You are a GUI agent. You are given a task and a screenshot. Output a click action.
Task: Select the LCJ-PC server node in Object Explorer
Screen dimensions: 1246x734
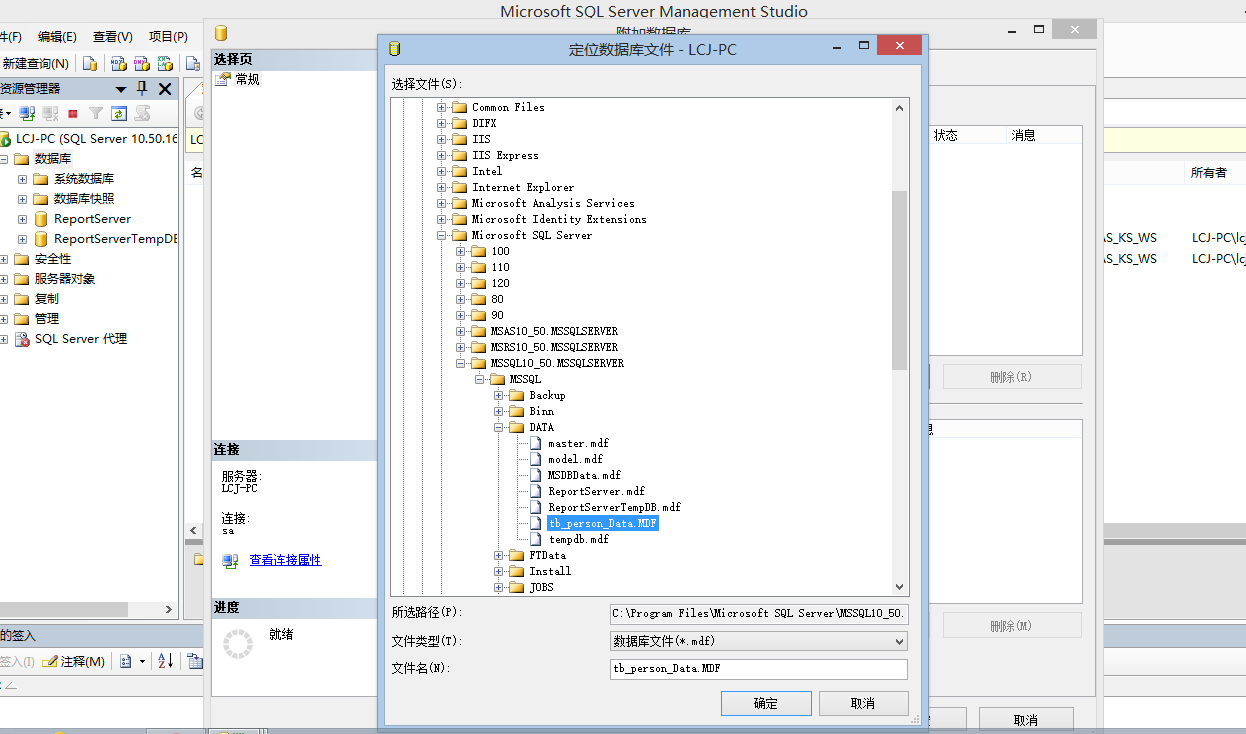[x=96, y=139]
